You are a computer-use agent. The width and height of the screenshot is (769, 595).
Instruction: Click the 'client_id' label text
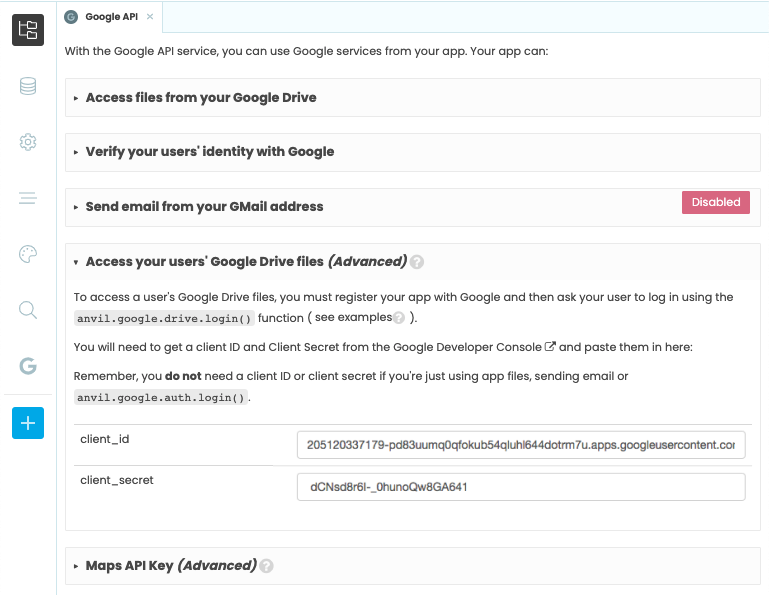click(104, 439)
